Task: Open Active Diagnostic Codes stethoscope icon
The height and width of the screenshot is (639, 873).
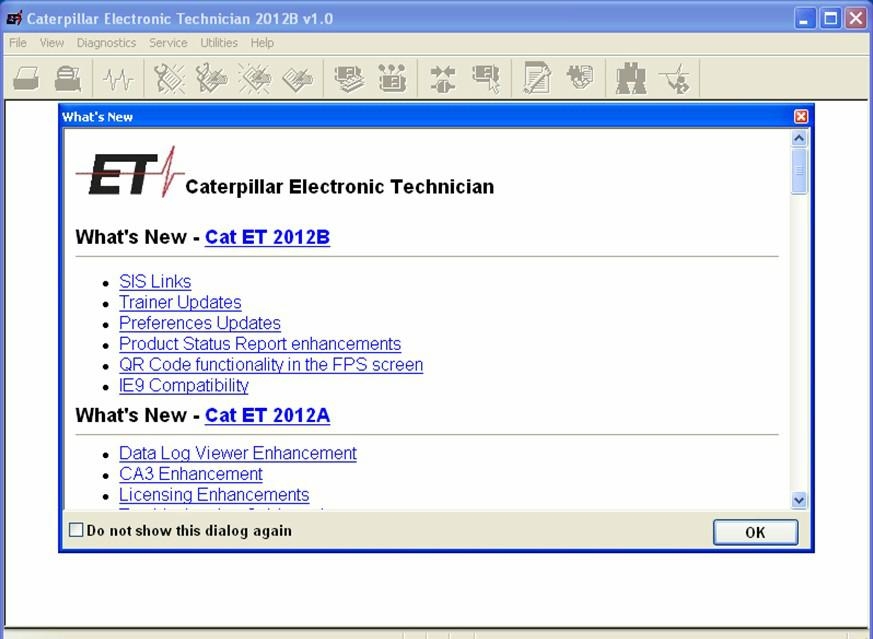Action: [169, 78]
